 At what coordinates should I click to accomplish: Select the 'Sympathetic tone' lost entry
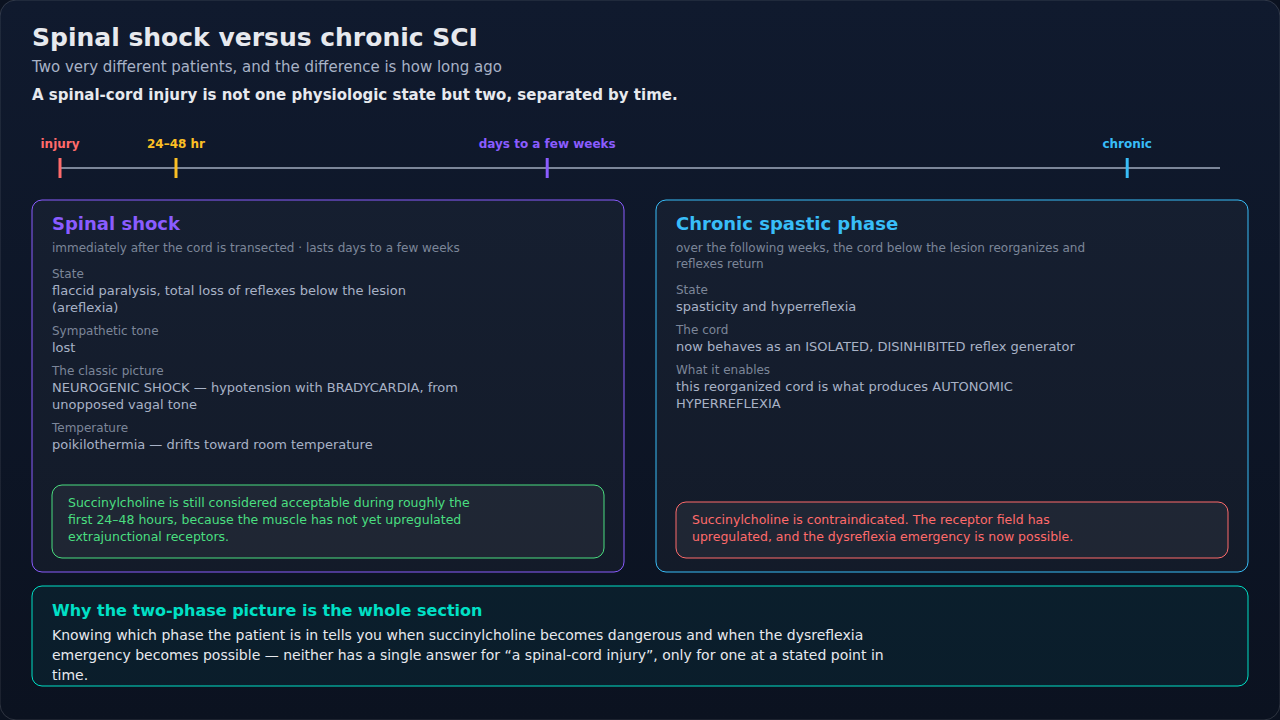click(64, 348)
